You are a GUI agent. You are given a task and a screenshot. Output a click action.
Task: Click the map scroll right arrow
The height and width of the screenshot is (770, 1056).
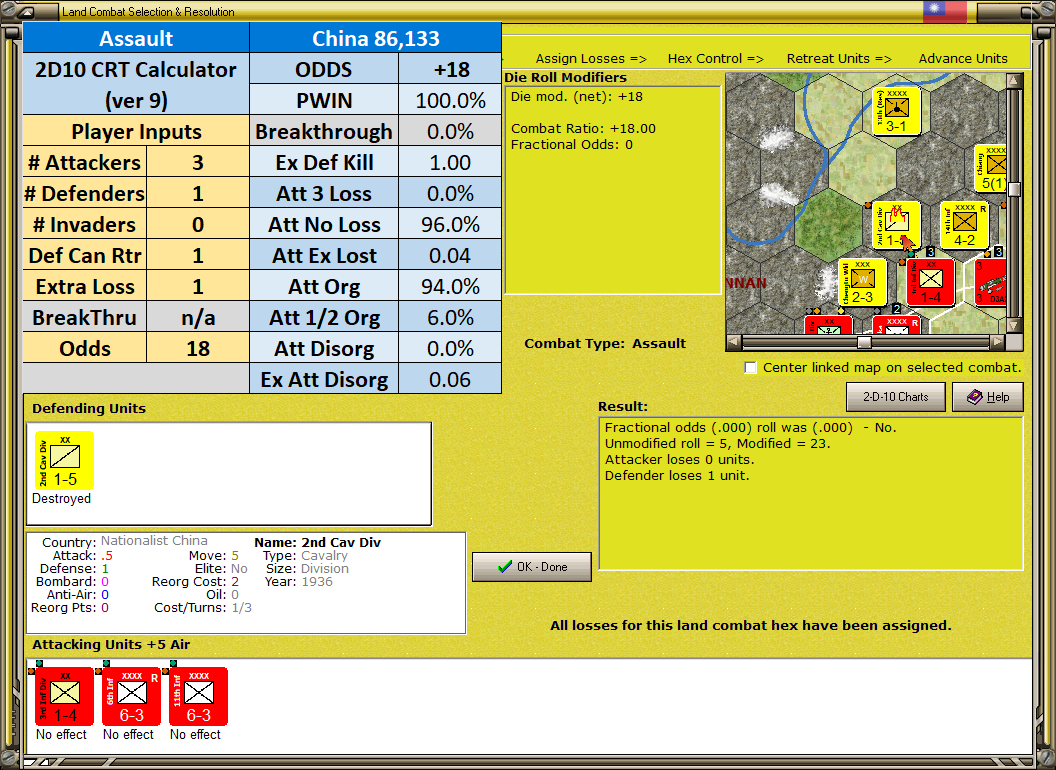click(997, 342)
